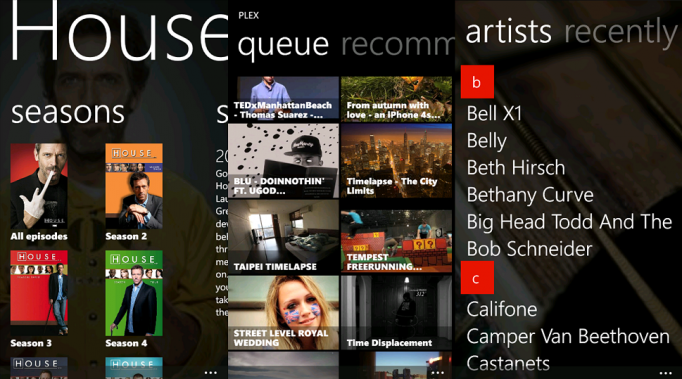682x379 pixels.
Task: Switch to the recently pivot tab
Action: (x=621, y=32)
